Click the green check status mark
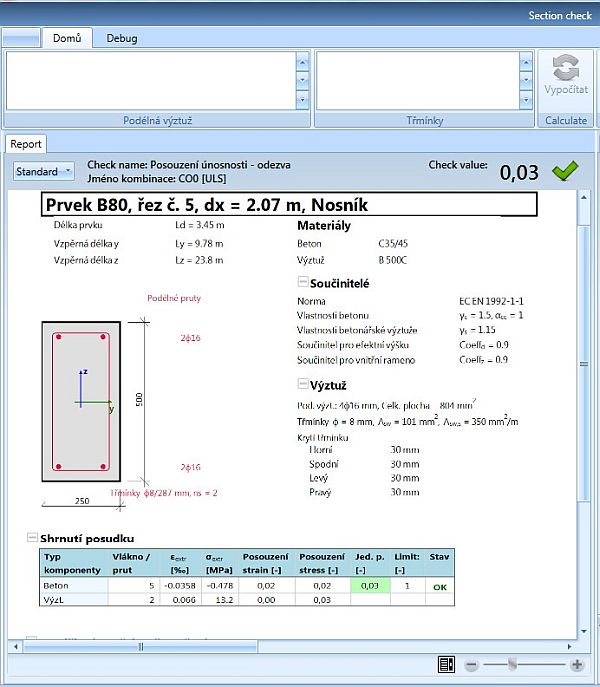The image size is (600, 687). (565, 170)
